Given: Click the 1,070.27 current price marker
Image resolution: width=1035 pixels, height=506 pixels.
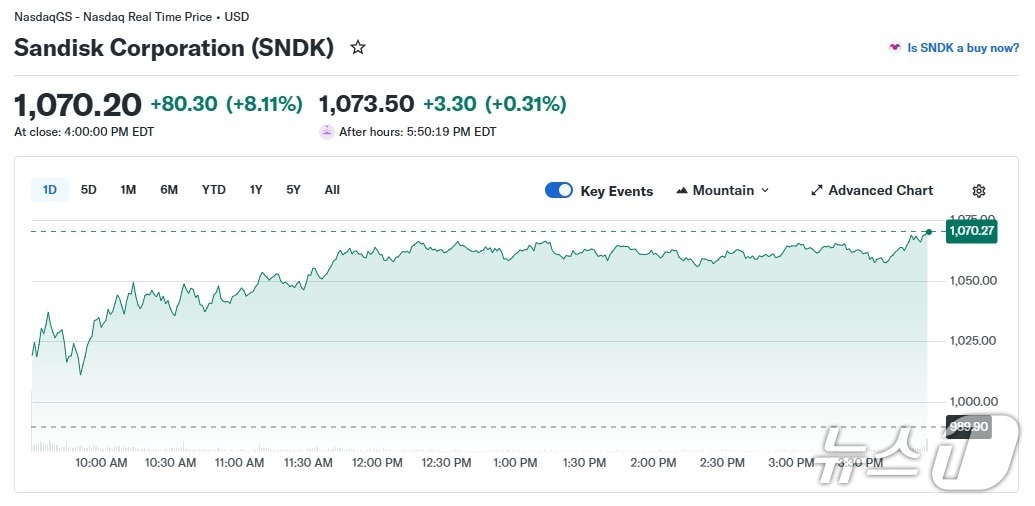Looking at the screenshot, I should (971, 231).
